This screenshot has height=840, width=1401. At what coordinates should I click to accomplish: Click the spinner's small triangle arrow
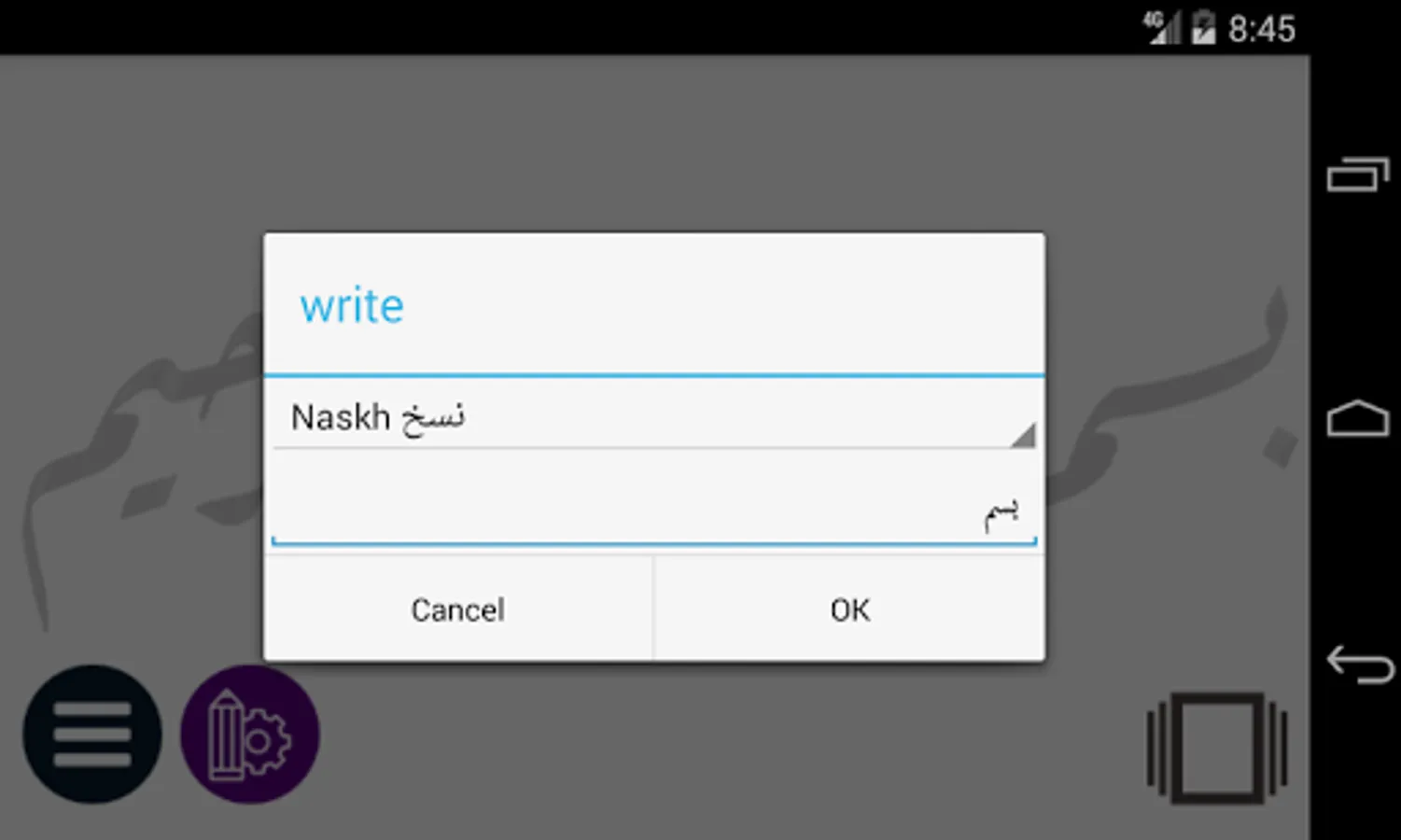click(x=1023, y=435)
